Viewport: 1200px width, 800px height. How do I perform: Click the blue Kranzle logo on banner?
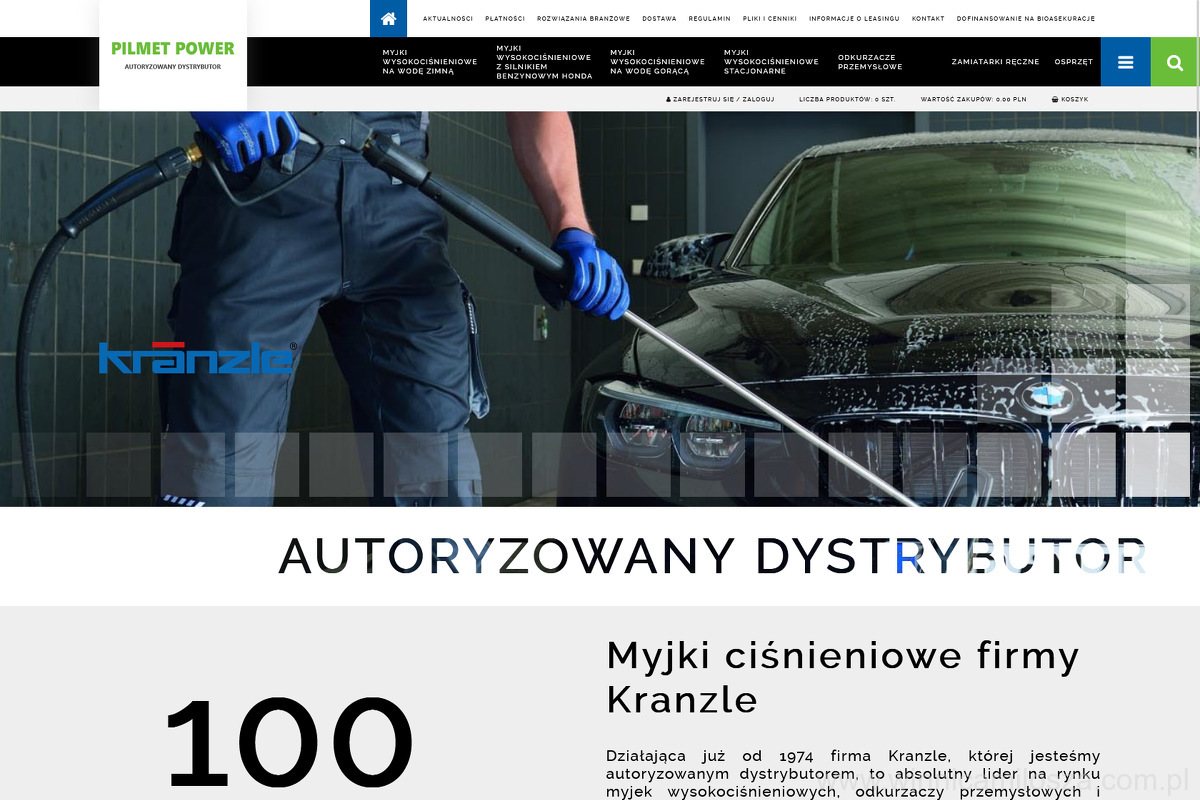pos(197,357)
